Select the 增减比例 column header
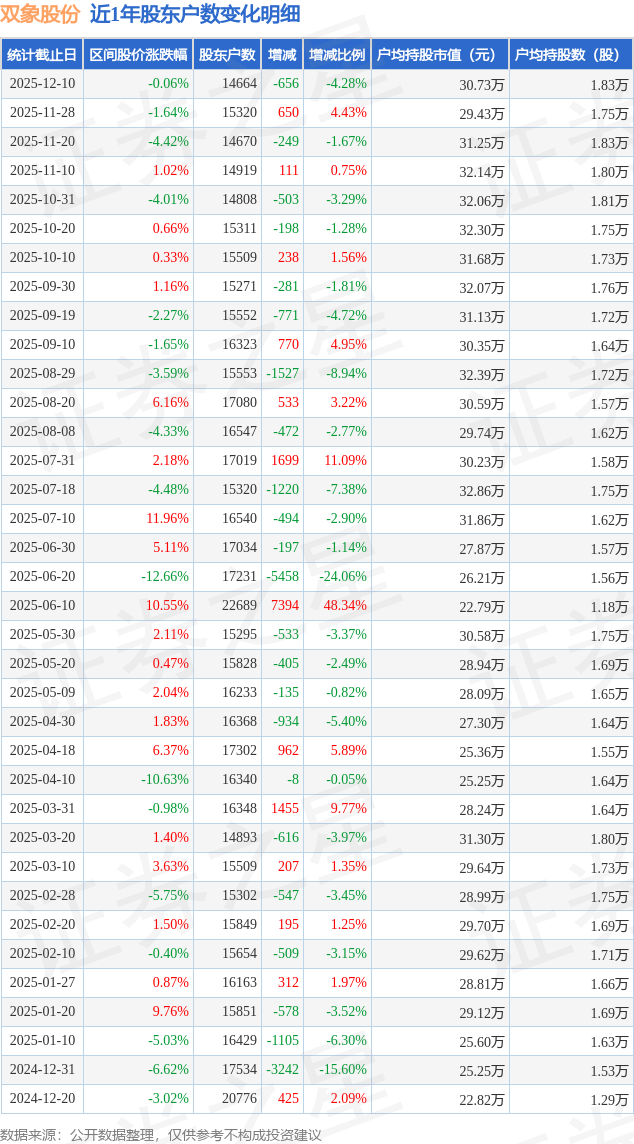Screen dimensions: 634x1144 [337, 55]
